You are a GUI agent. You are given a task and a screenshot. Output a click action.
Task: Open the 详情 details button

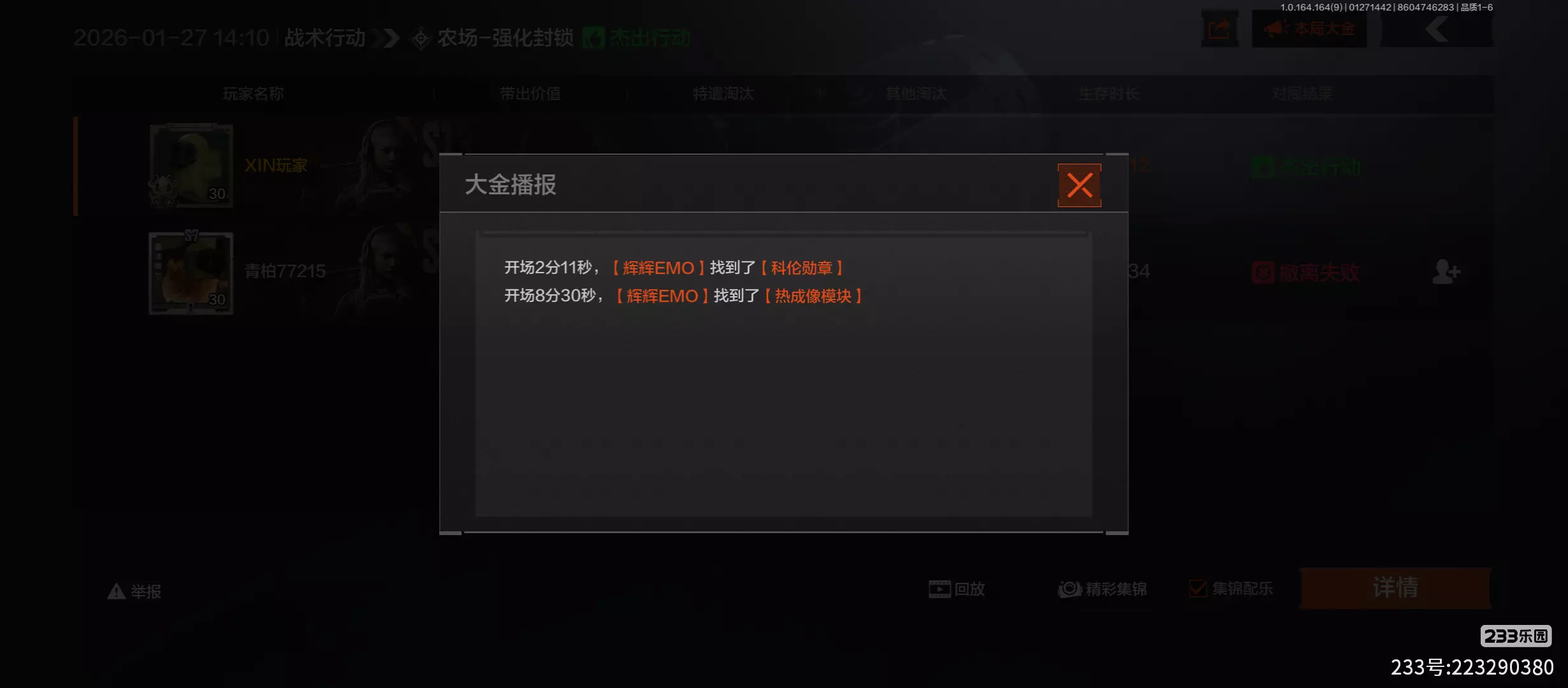pyautogui.click(x=1395, y=587)
